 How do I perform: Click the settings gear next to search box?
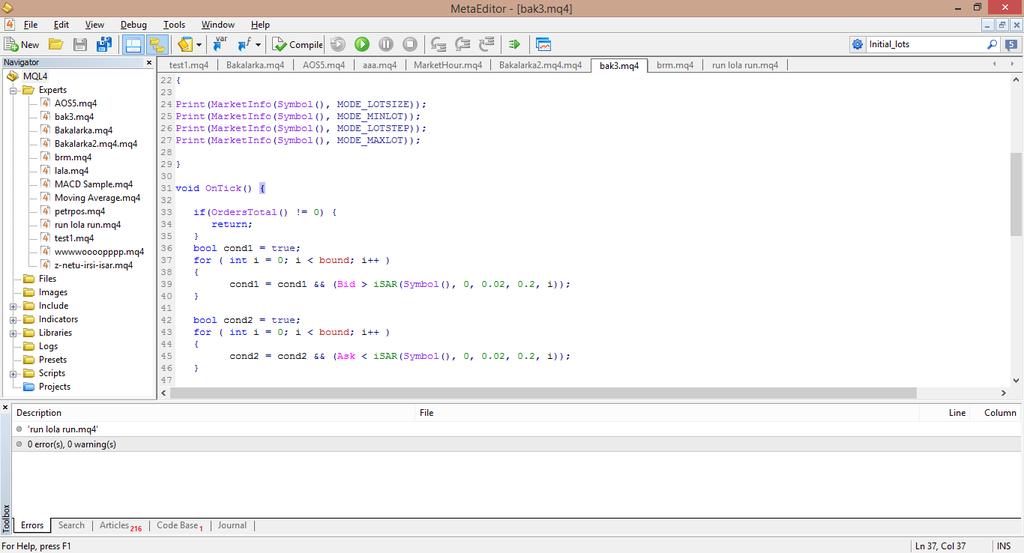[x=857, y=44]
